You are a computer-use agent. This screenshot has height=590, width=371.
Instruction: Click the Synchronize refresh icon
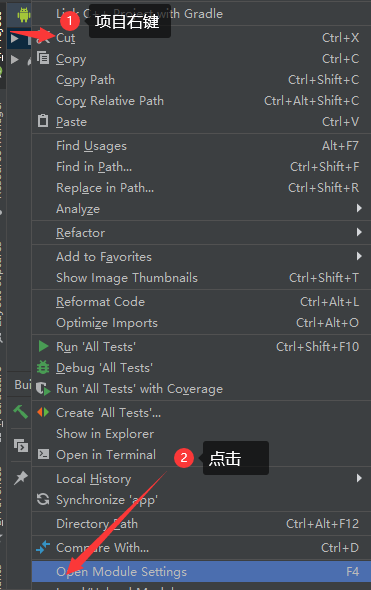pos(43,499)
